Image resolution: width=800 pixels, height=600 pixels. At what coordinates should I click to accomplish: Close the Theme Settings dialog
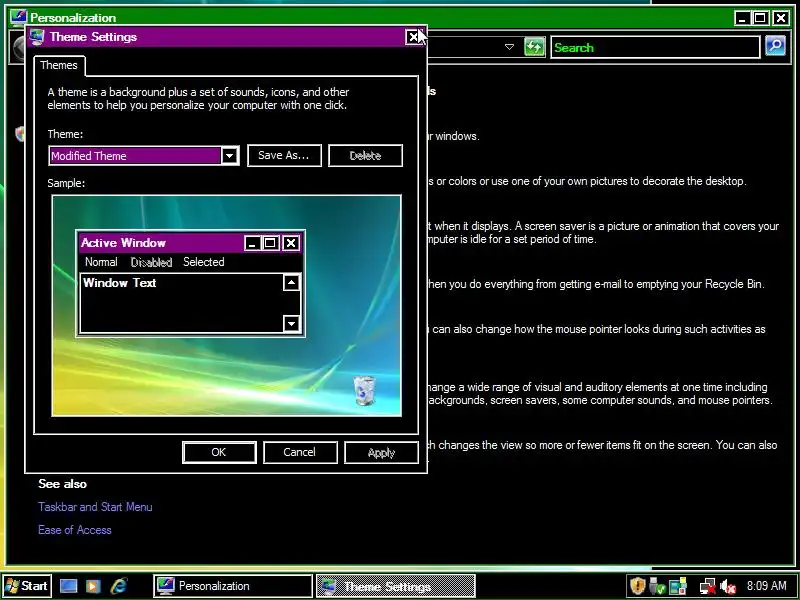pyautogui.click(x=413, y=37)
